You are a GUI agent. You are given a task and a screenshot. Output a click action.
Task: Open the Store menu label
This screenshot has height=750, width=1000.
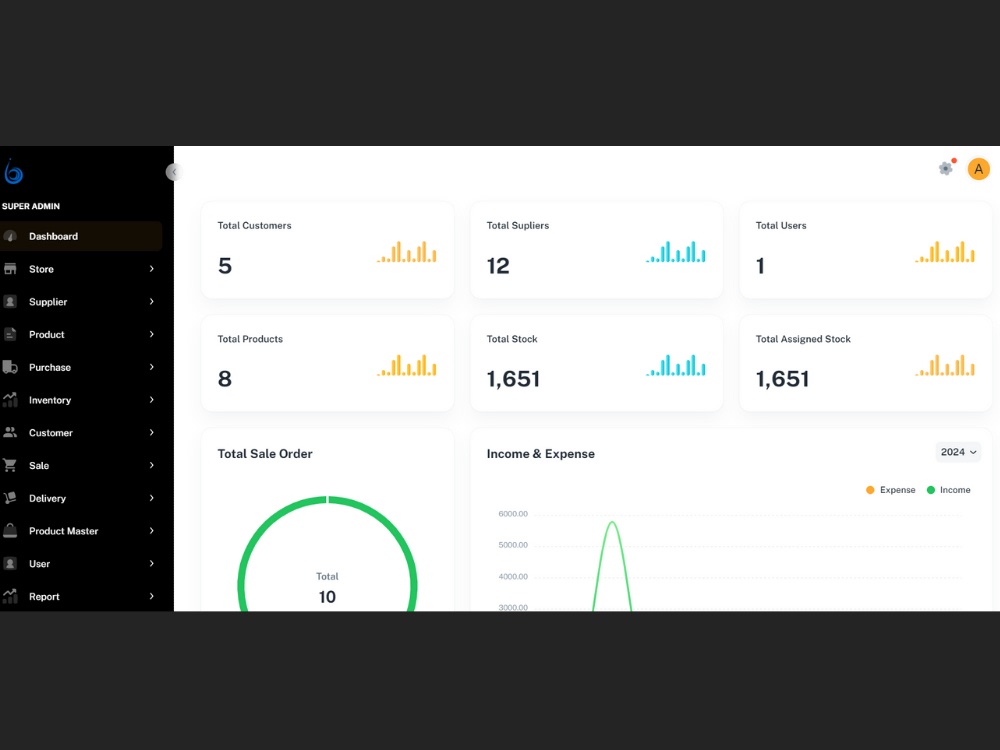tap(41, 269)
